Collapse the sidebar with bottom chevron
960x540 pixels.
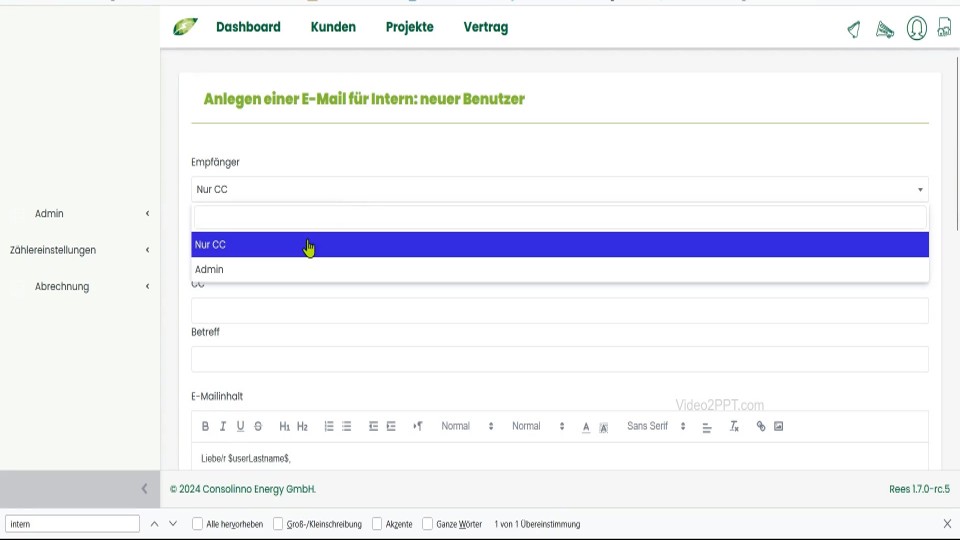tap(144, 488)
